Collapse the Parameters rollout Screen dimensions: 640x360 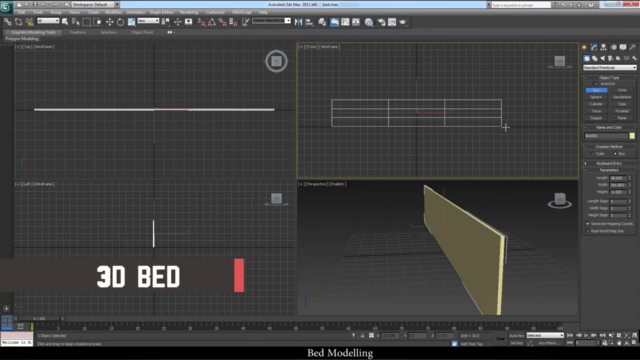(x=609, y=170)
